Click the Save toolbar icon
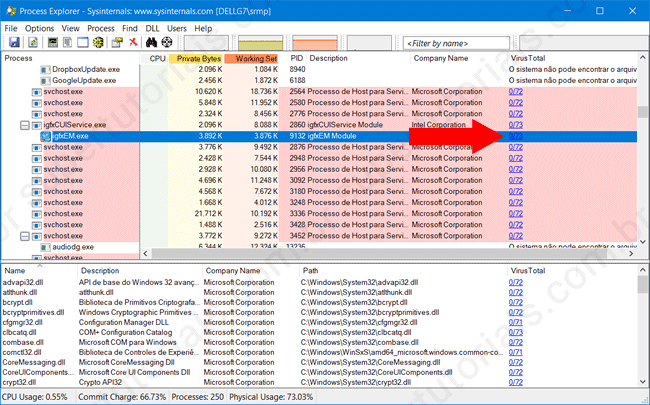This screenshot has height=405, width=650. pyautogui.click(x=14, y=43)
